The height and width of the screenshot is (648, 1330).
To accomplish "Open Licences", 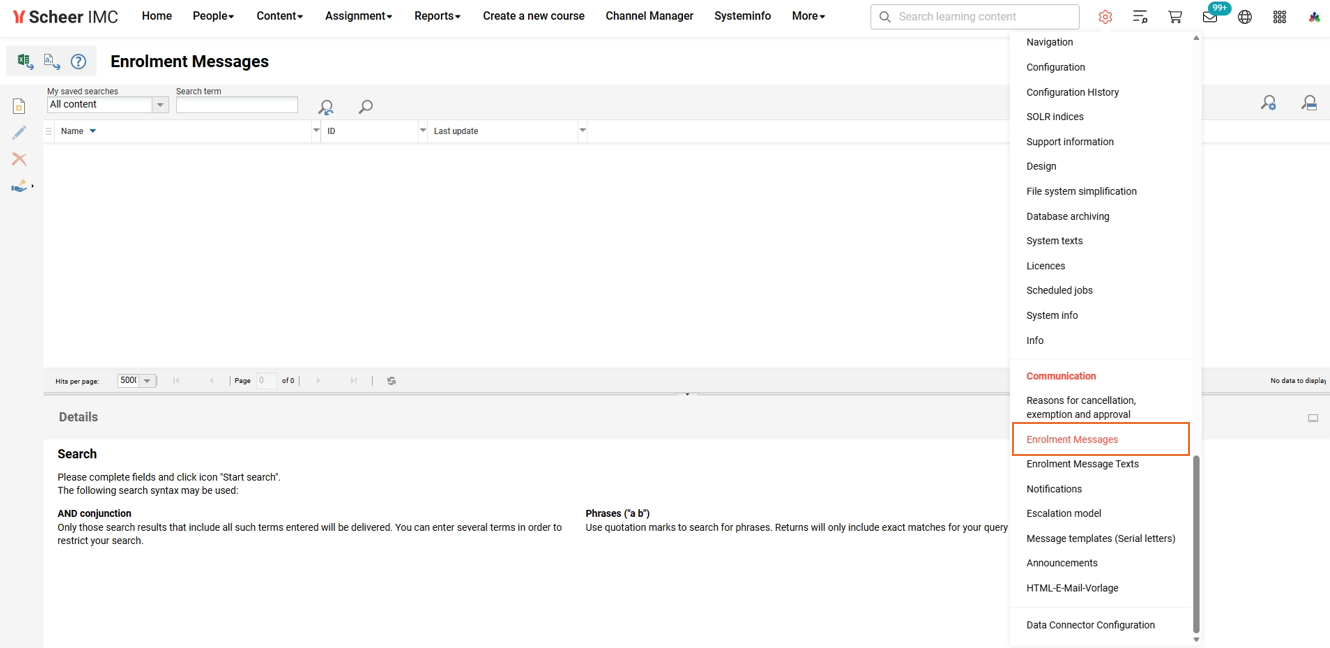I will tap(1046, 266).
